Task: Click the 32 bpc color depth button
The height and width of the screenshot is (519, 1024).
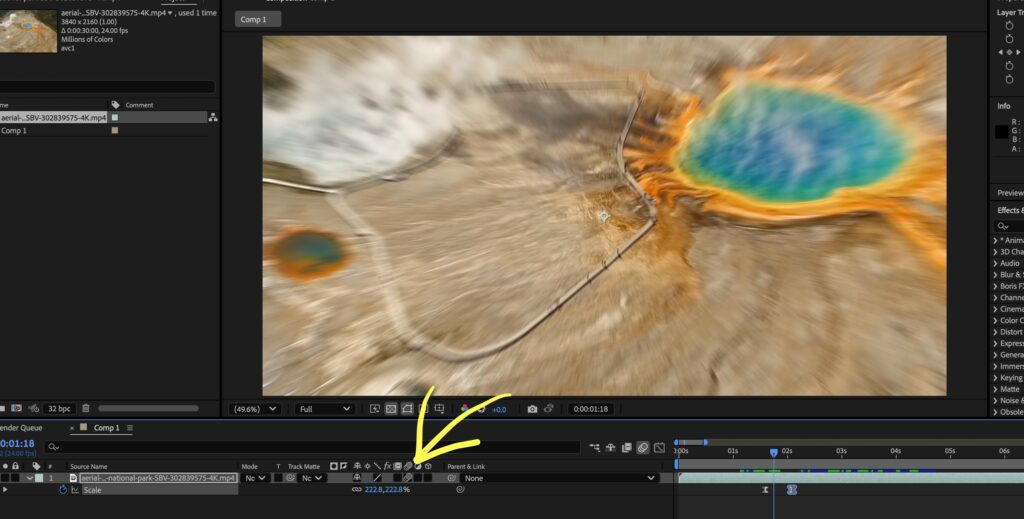Action: (59, 408)
